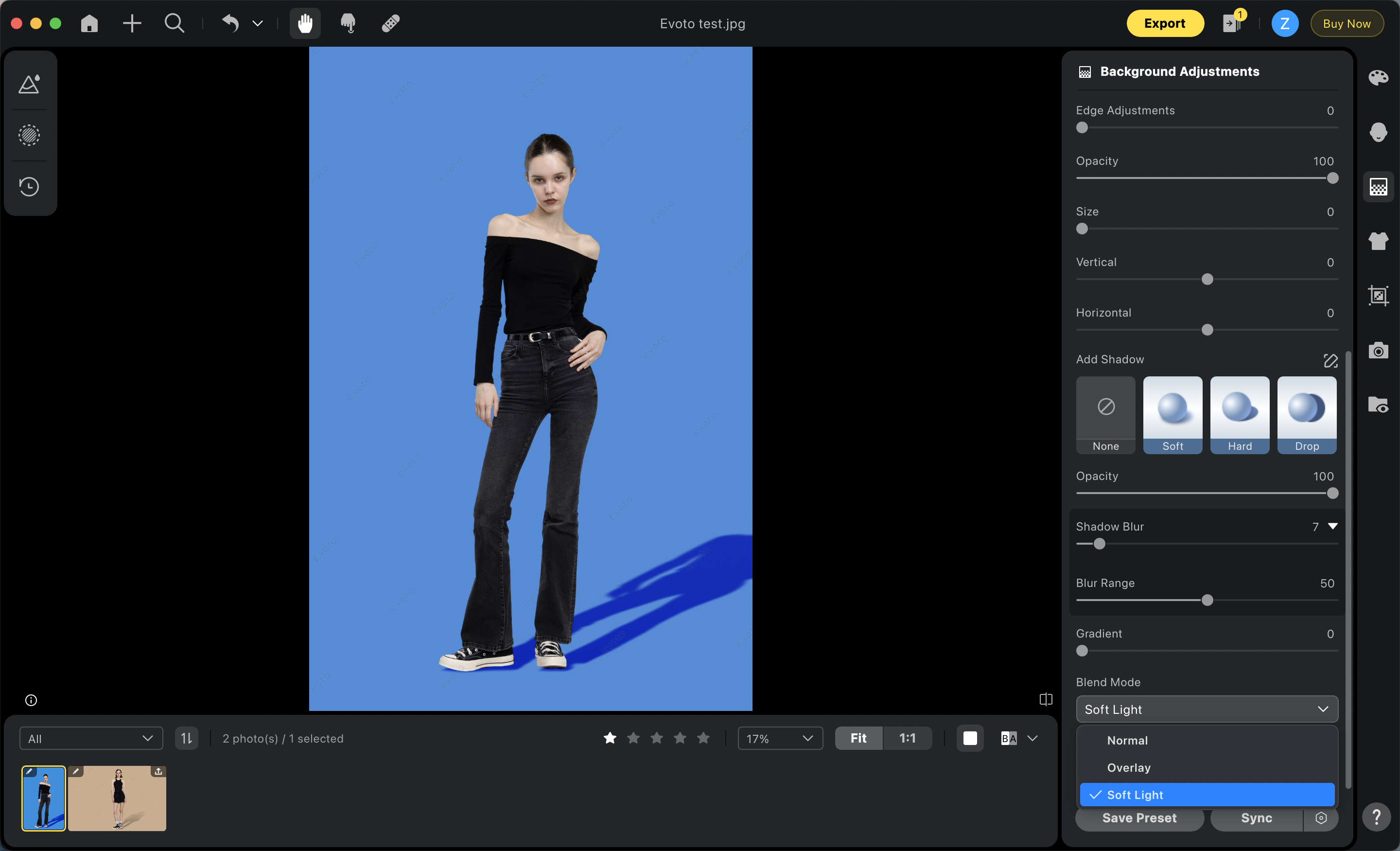
Task: Open the Blend Mode Soft Light dropdown
Action: (x=1207, y=709)
